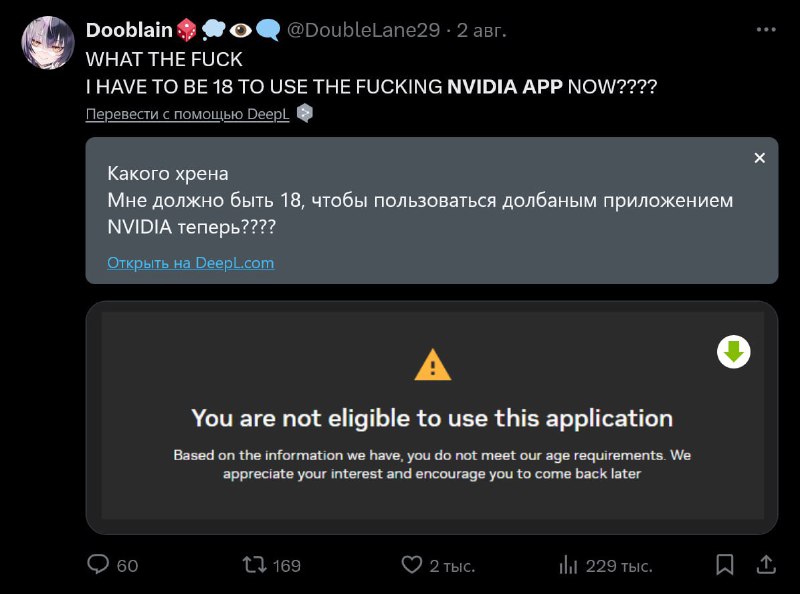Like the tweet with the heart icon
Viewport: 800px width, 594px height.
coord(412,565)
